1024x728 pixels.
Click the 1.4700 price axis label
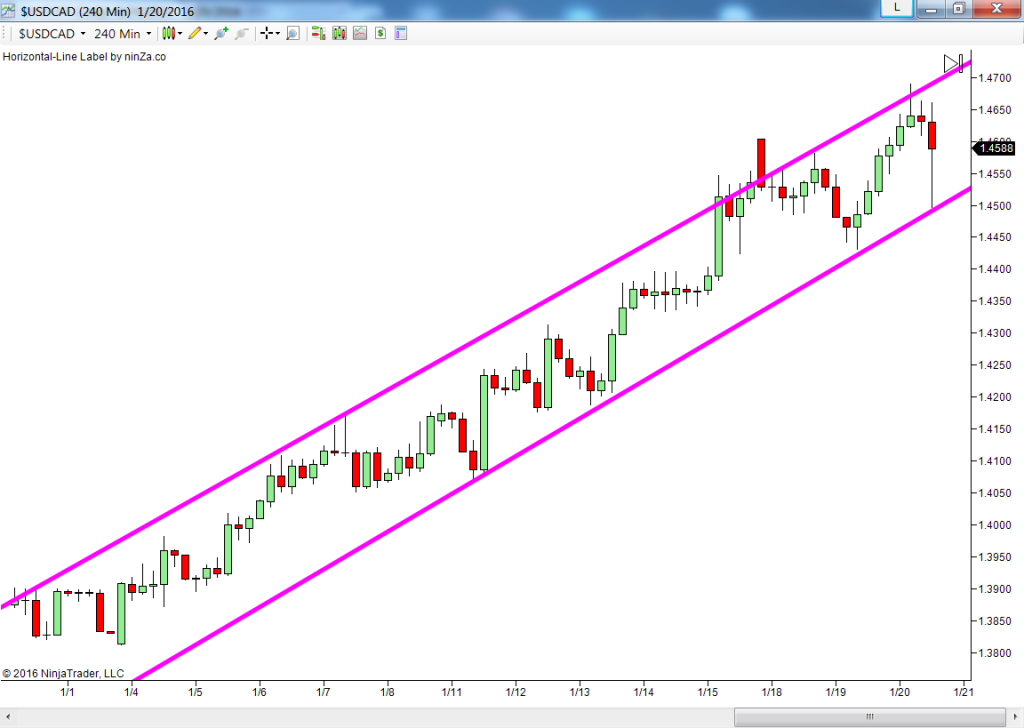click(x=997, y=78)
